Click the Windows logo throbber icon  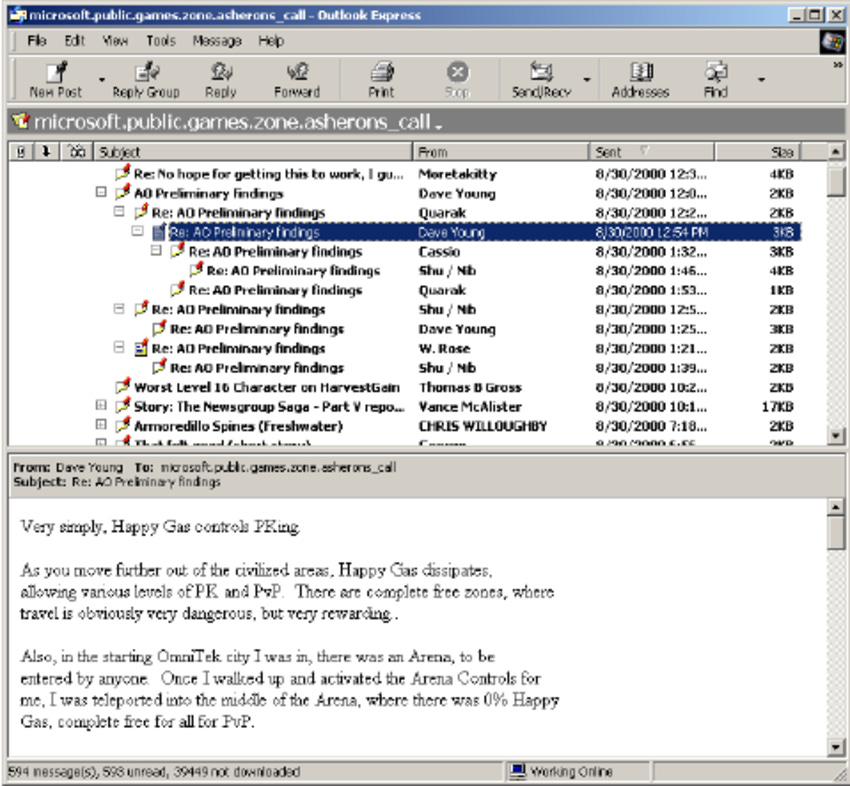tap(832, 42)
